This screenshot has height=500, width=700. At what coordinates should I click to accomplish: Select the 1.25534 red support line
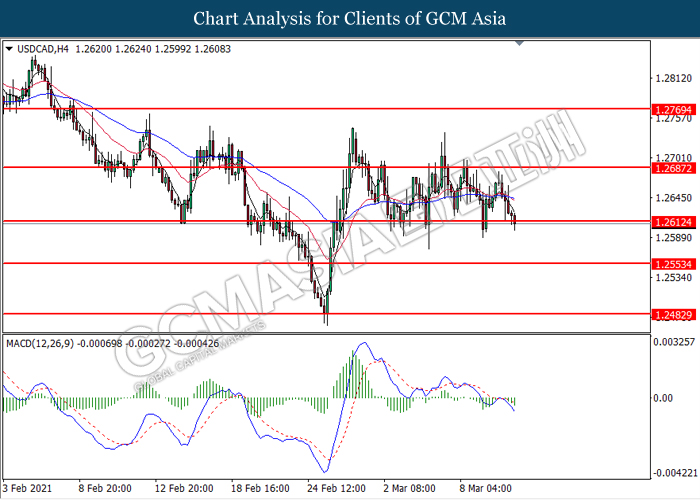pos(300,264)
